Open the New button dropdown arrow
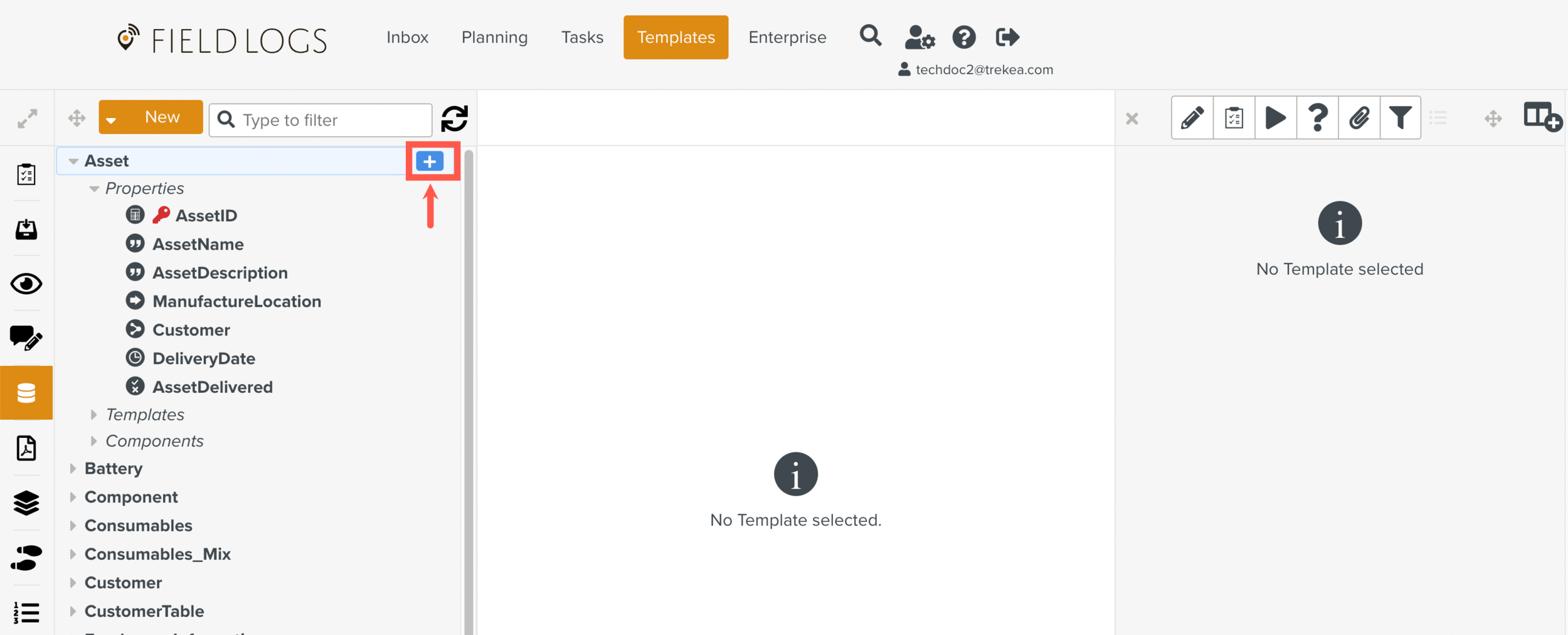 coord(112,119)
